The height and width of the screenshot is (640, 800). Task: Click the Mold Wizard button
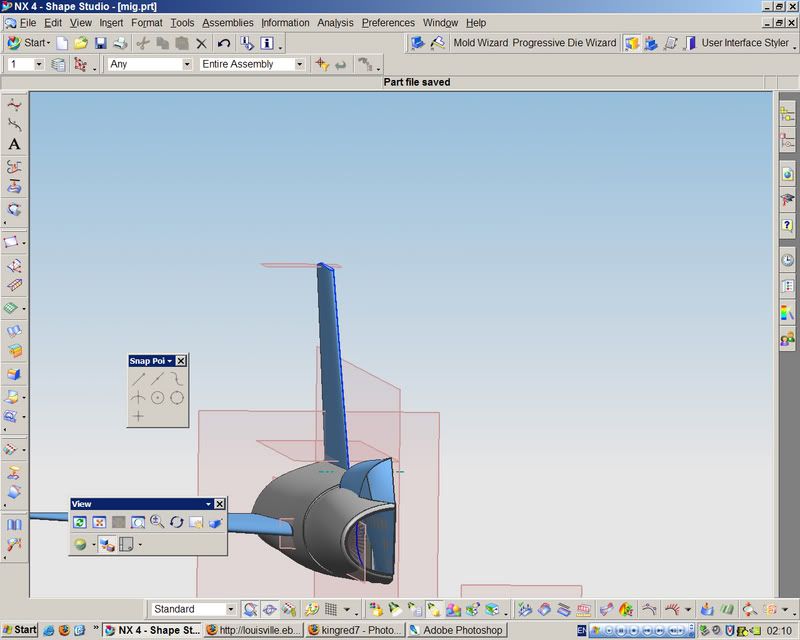(x=480, y=43)
